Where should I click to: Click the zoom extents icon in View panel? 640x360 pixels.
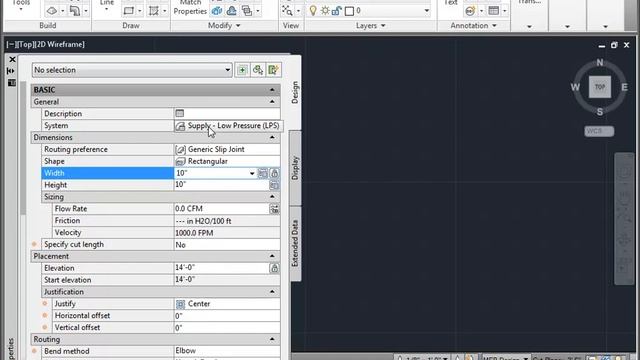(x=287, y=11)
